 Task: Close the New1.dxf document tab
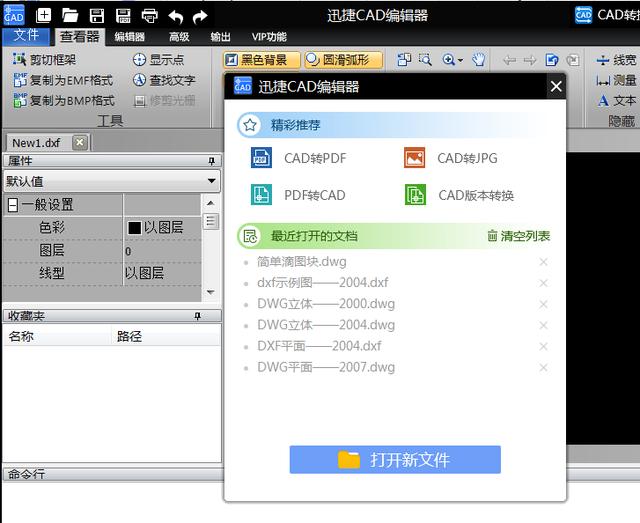coord(80,142)
